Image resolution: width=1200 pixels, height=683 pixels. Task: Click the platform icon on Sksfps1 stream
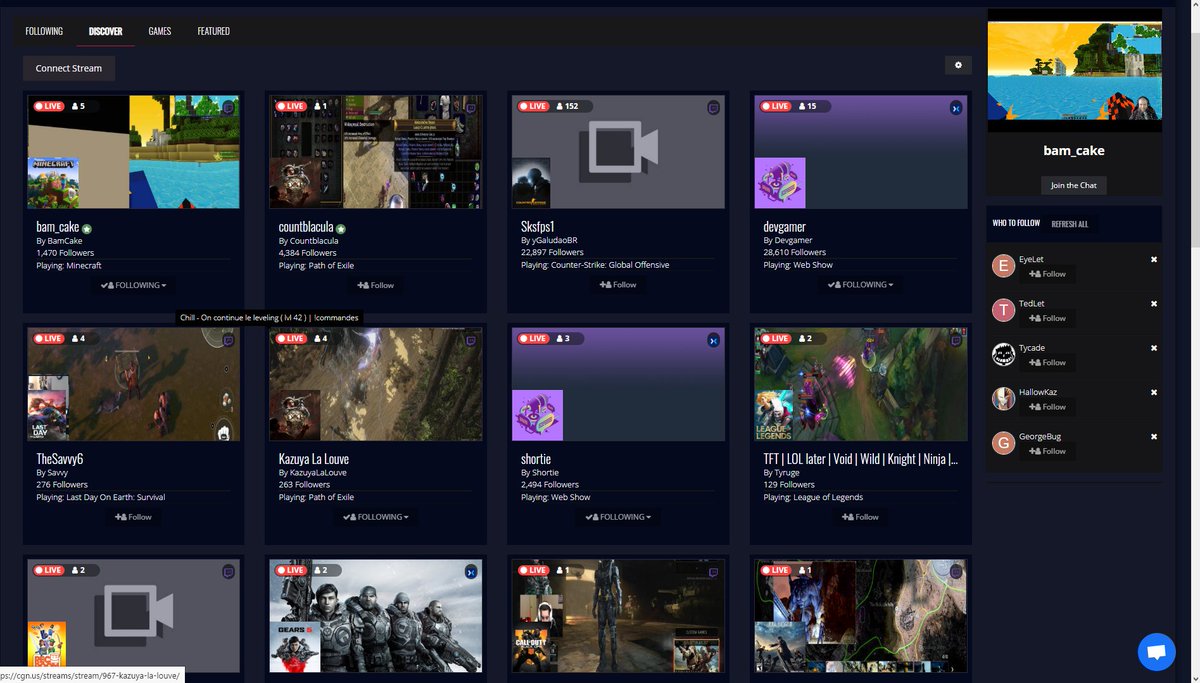tap(713, 107)
